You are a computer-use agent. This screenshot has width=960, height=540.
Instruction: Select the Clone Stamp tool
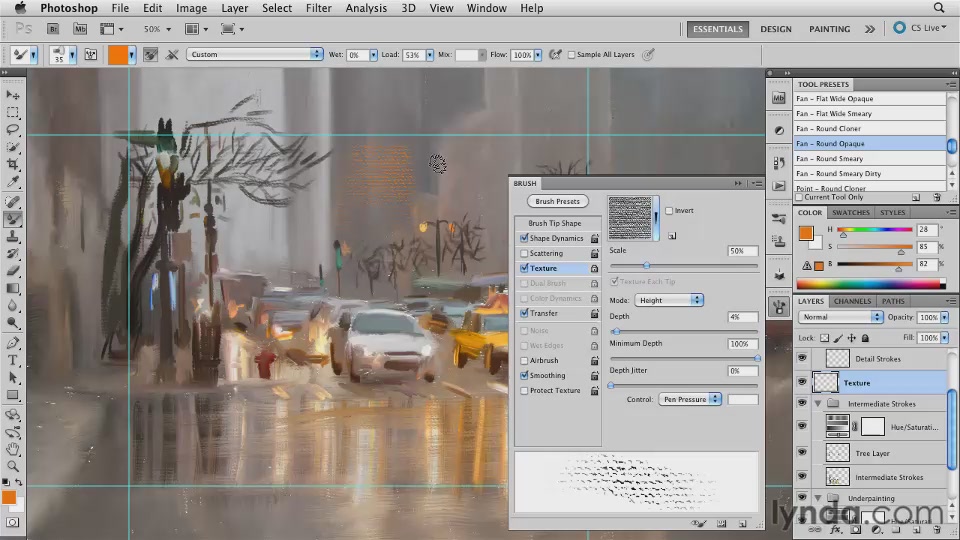[13, 236]
